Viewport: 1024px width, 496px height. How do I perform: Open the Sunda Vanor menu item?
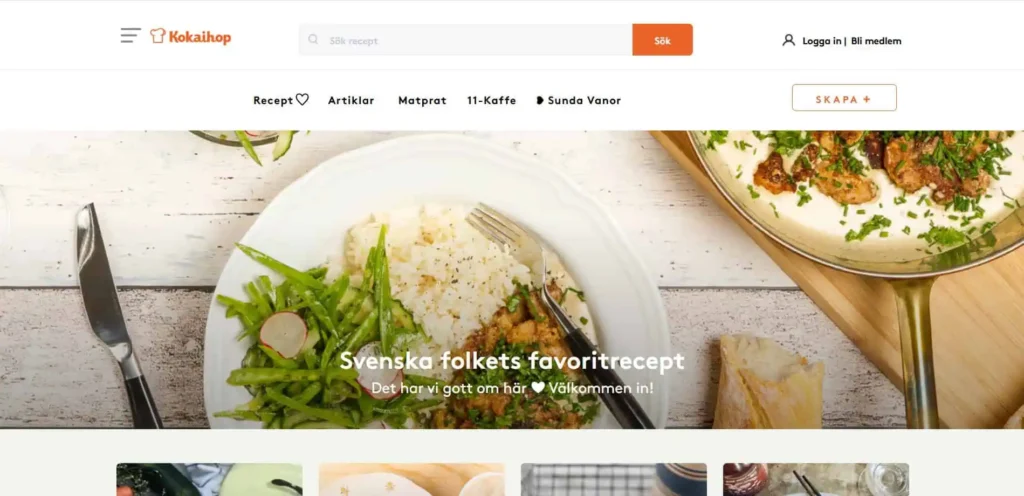click(584, 101)
